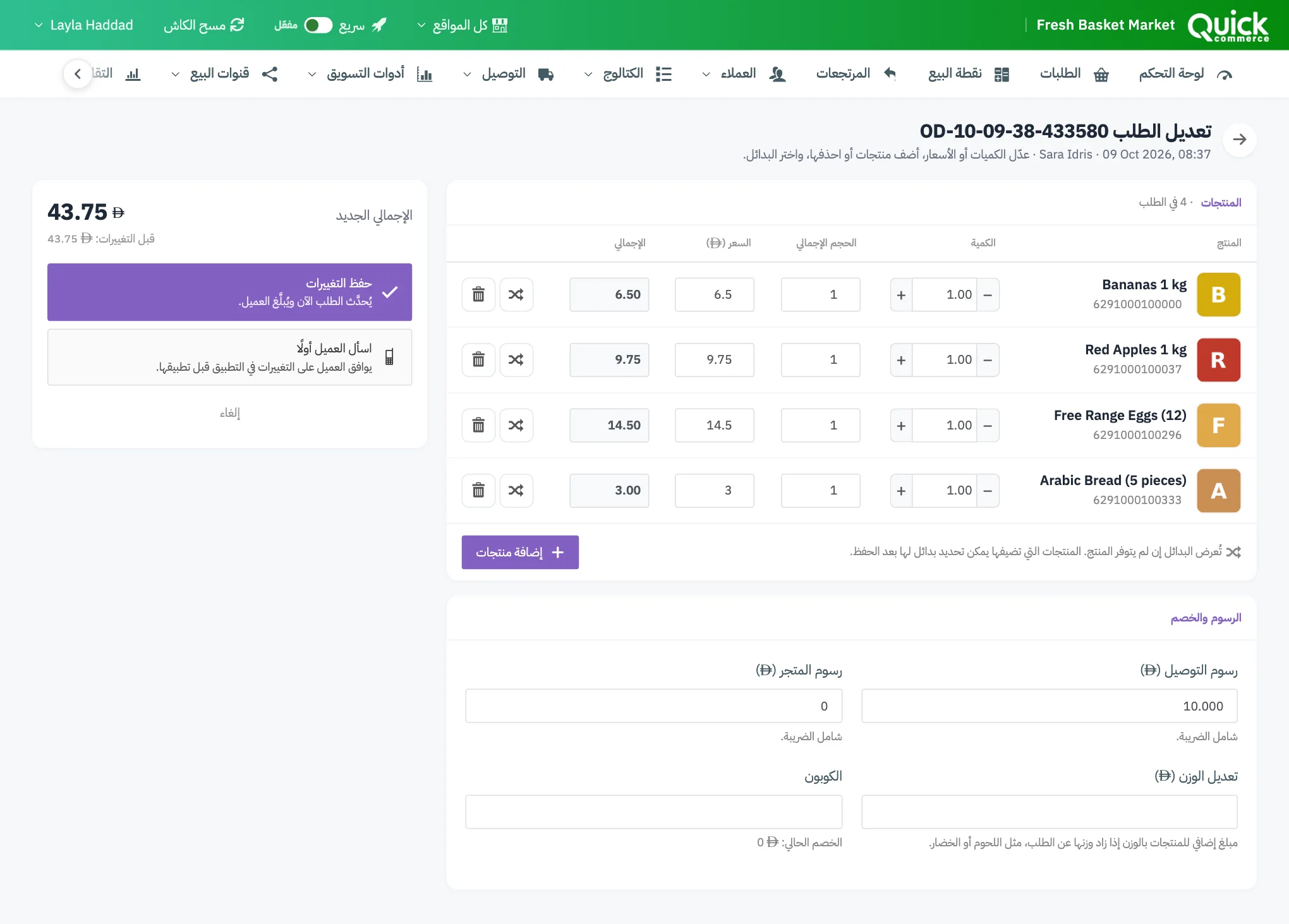Add products with إضافة منتجات button

520,552
